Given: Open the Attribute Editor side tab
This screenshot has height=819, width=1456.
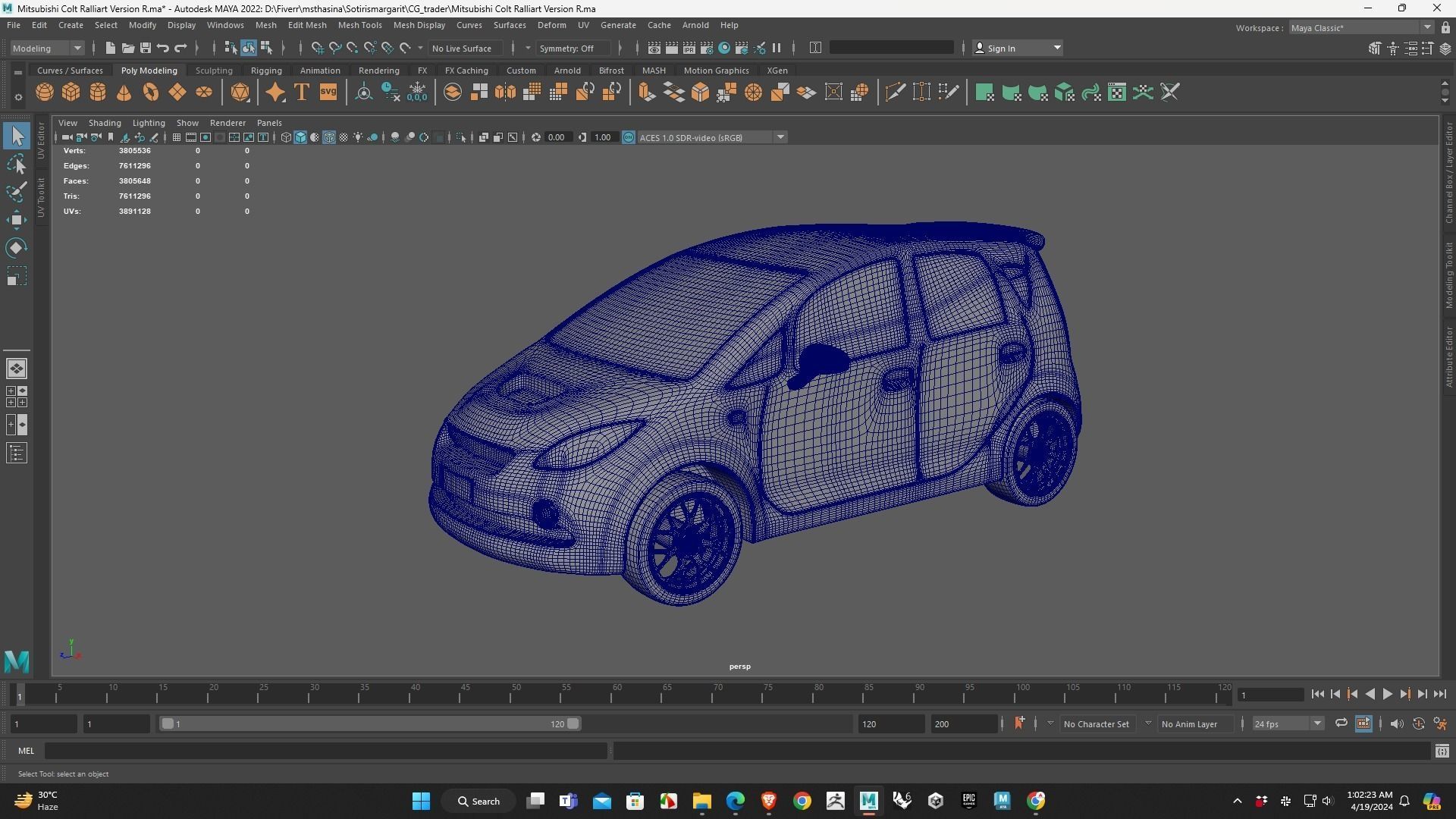Looking at the screenshot, I should tap(1448, 356).
